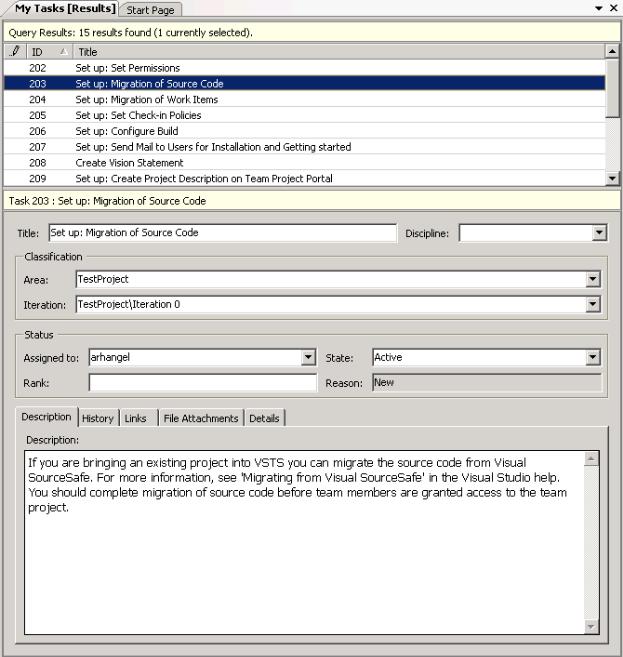Screen dimensions: 623x657
Task: Open the Assigned to dropdown
Action: (x=308, y=357)
